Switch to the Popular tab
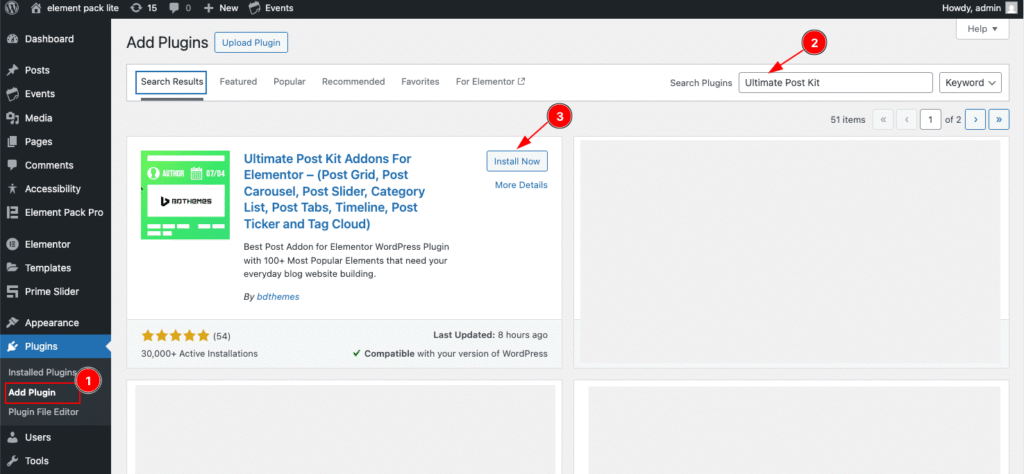Screen dimensions: 1024x474 (289, 82)
